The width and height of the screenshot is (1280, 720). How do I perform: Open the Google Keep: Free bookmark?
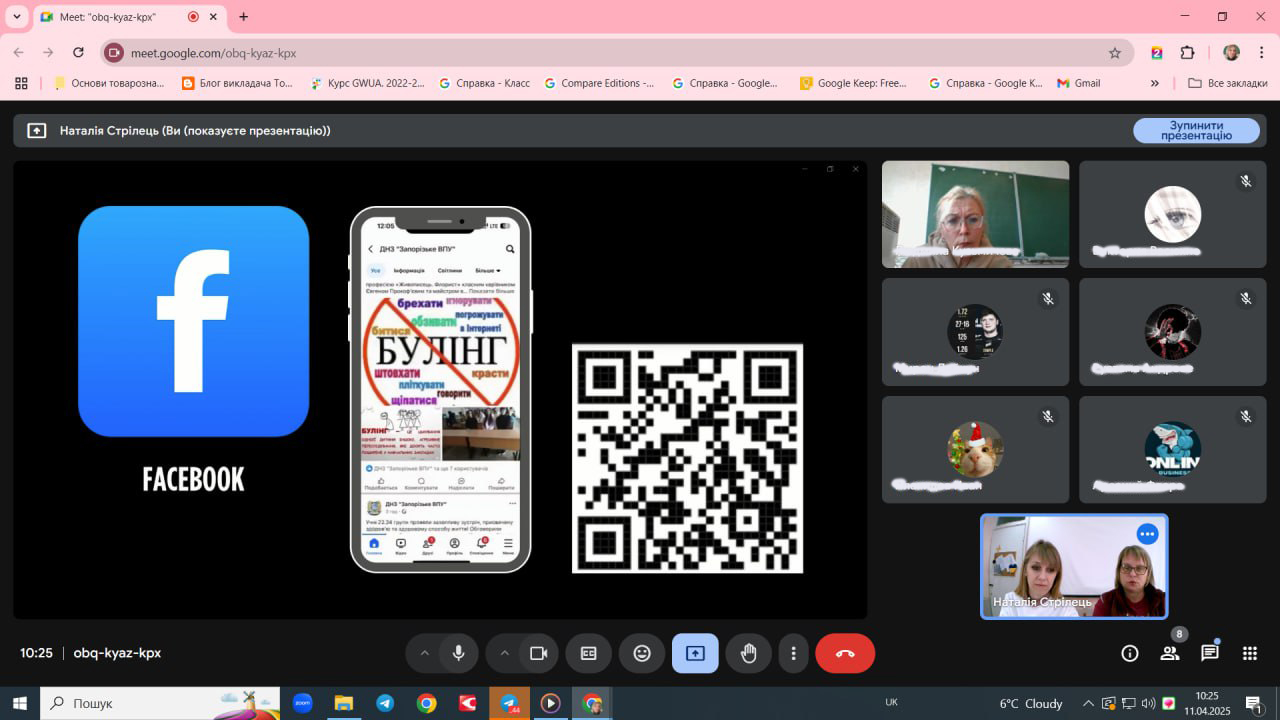pyautogui.click(x=853, y=83)
